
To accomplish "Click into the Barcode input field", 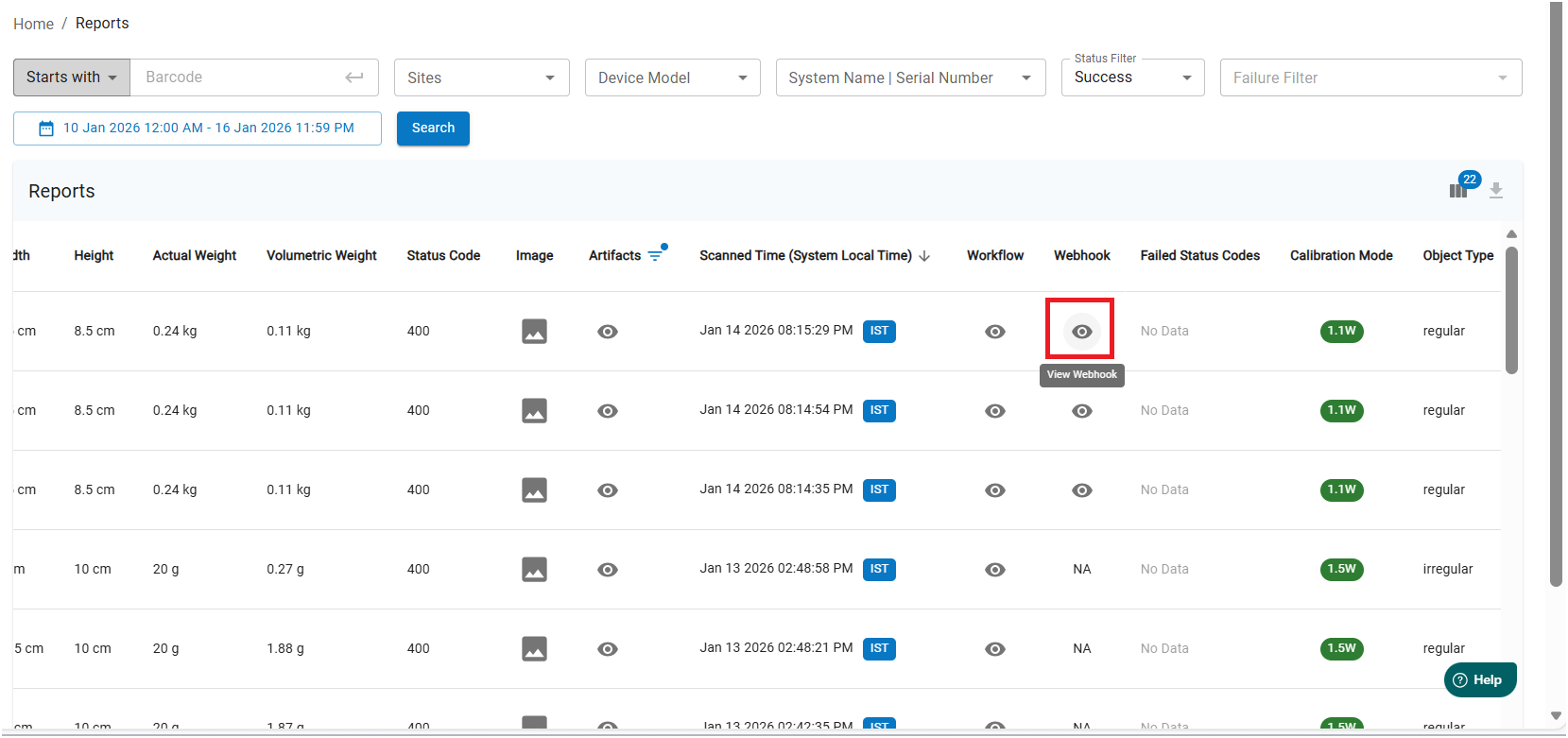I will pos(236,77).
